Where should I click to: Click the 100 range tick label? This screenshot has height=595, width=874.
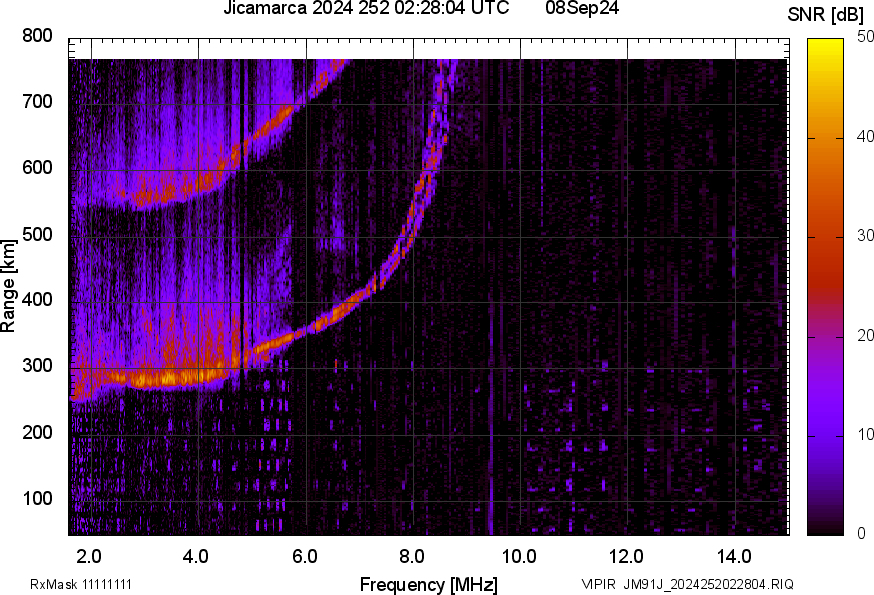click(37, 498)
